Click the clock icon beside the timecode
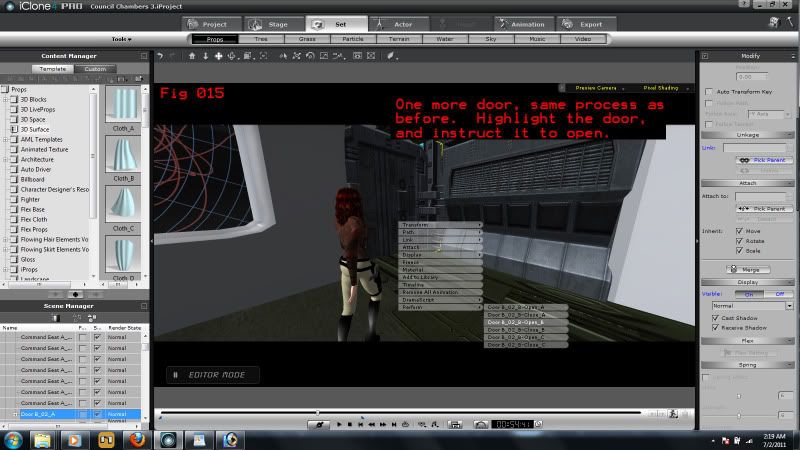The height and width of the screenshot is (450, 800). point(538,424)
